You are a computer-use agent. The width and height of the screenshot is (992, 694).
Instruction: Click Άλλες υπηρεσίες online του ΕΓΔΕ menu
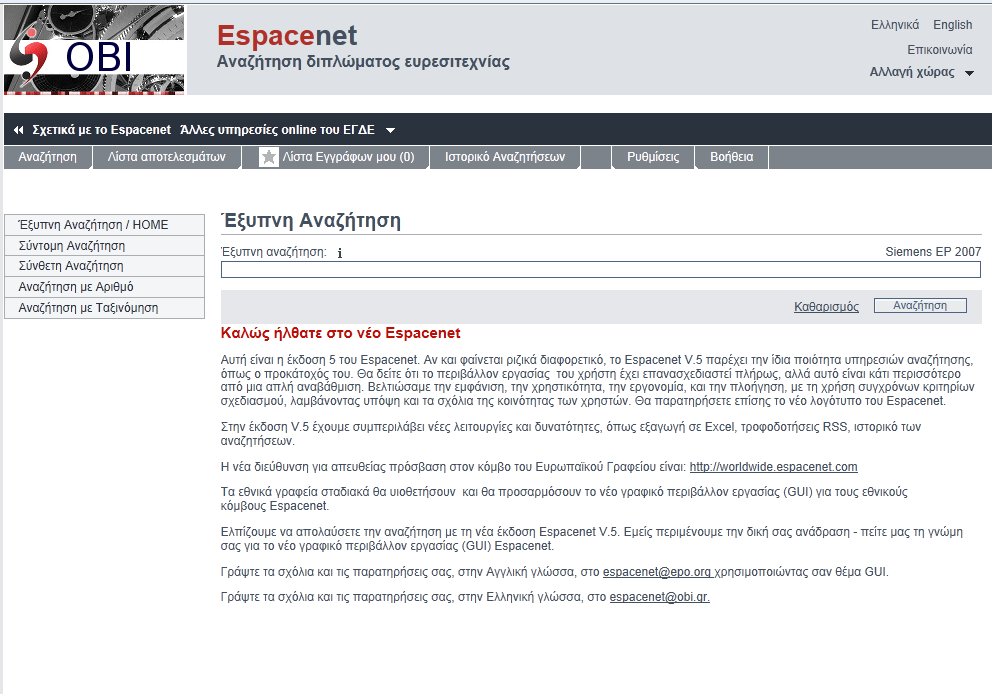277,130
